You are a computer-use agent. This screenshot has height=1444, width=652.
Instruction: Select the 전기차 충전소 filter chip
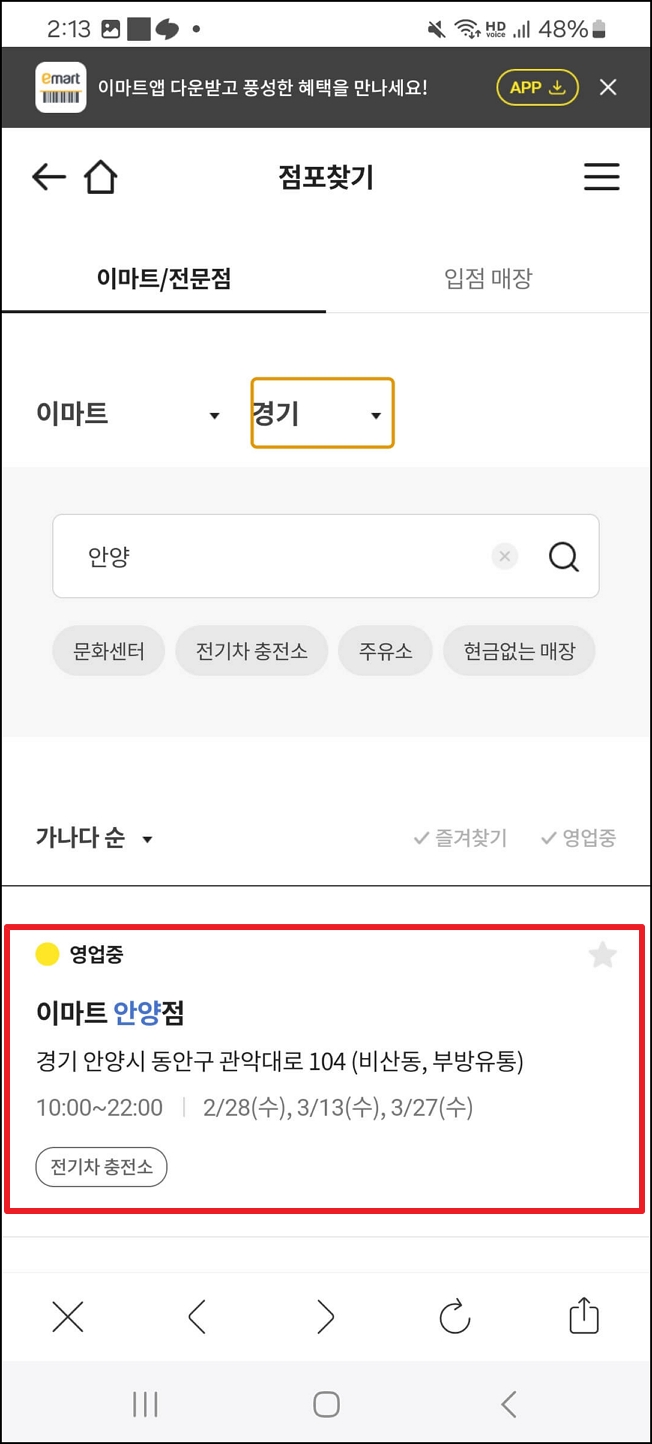click(251, 650)
